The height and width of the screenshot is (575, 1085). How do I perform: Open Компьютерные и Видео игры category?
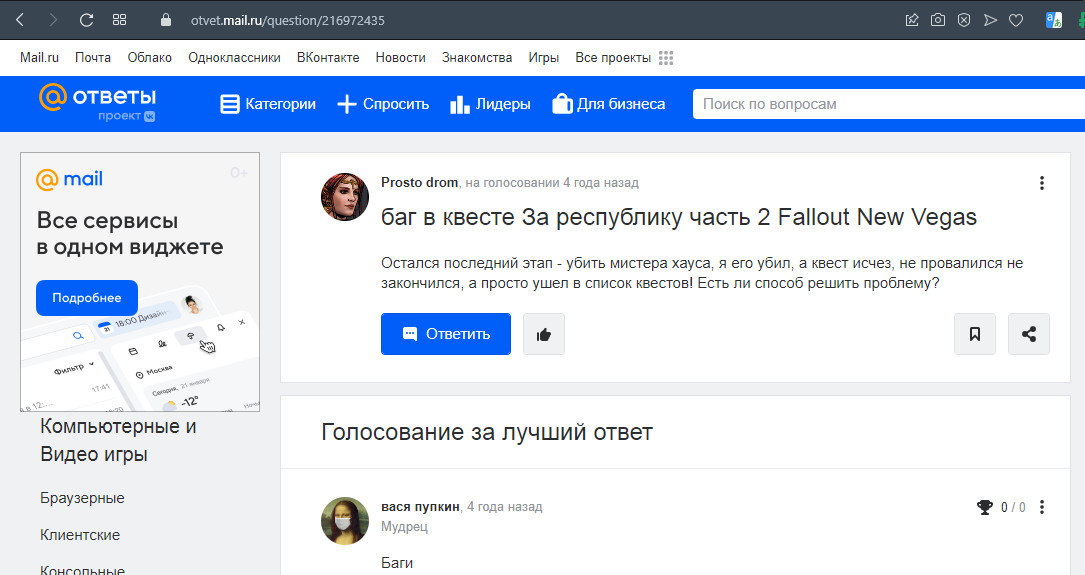tap(118, 440)
